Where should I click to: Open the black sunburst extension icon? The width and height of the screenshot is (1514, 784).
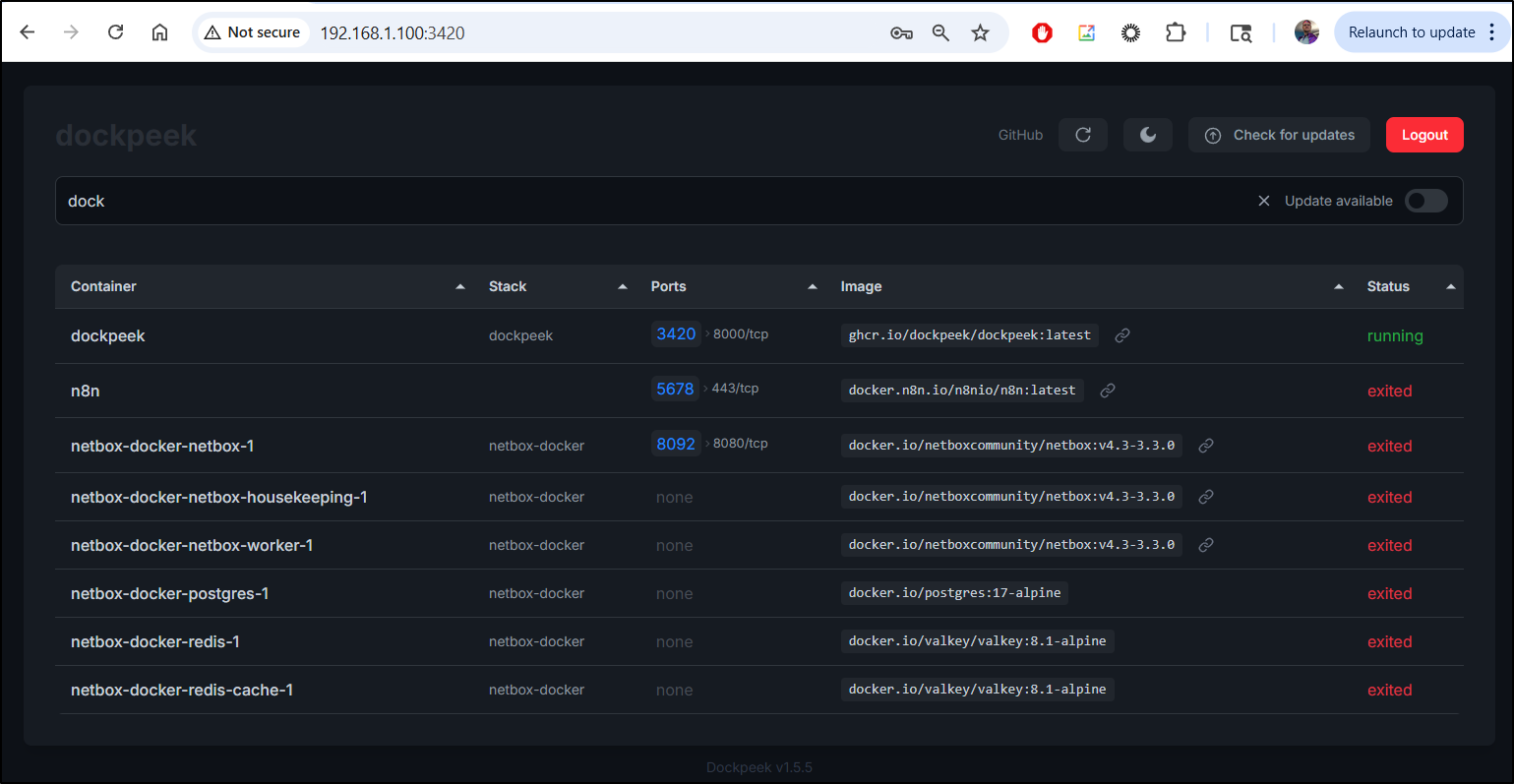tap(1131, 32)
